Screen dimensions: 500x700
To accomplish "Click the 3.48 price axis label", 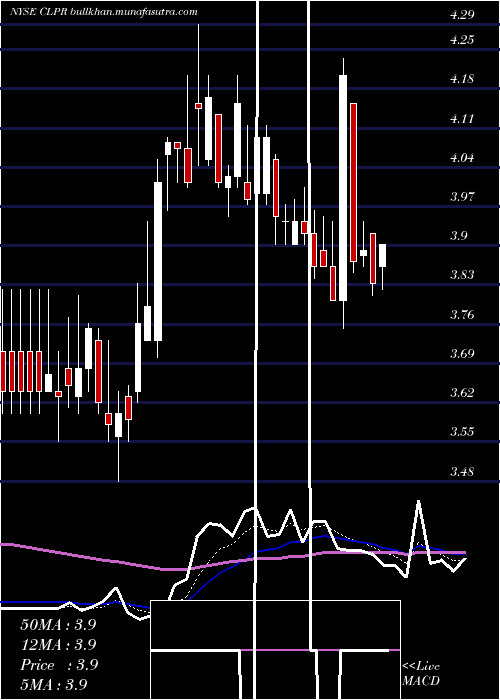I will (462, 471).
